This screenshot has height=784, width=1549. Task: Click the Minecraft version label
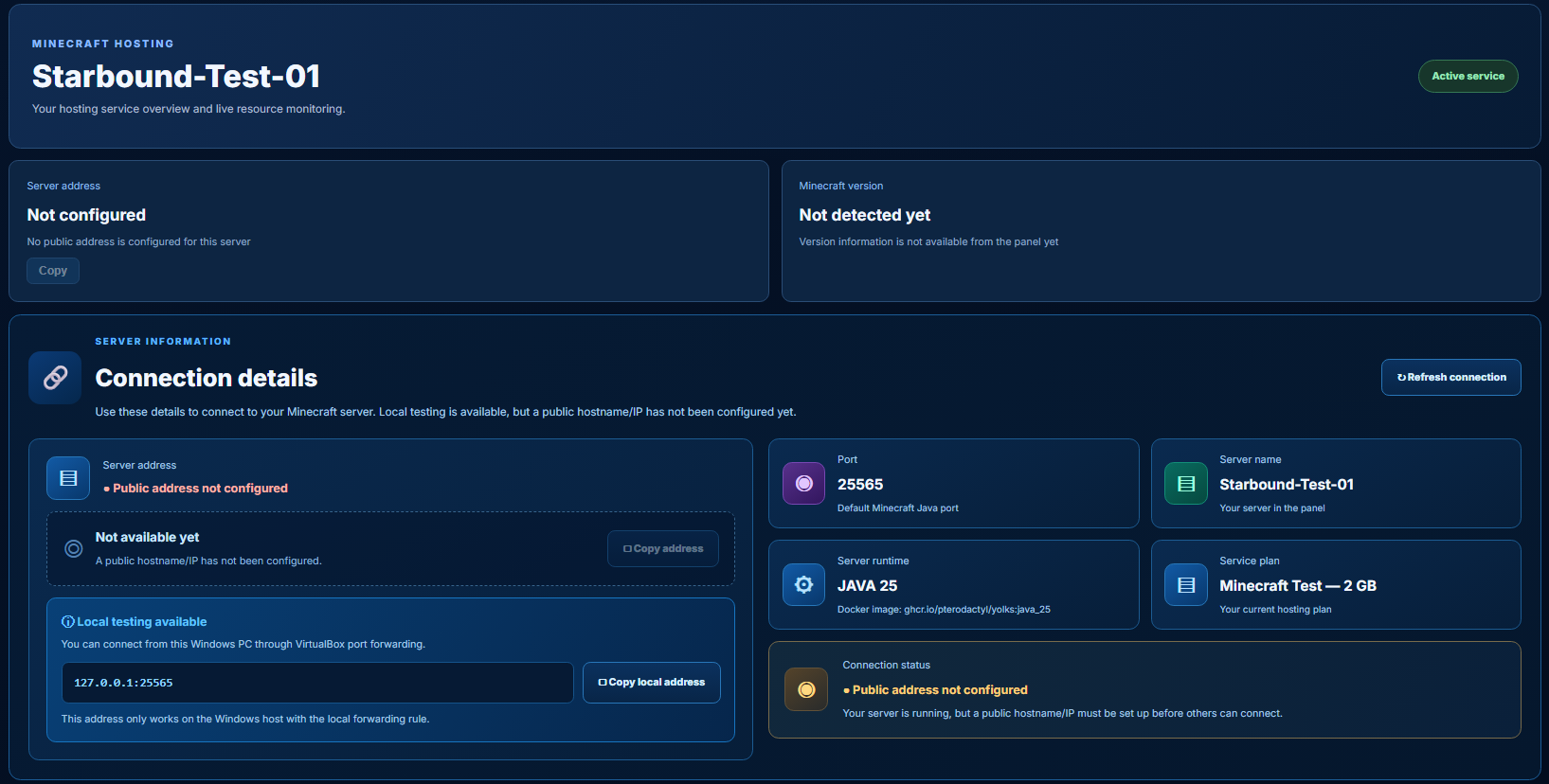click(841, 186)
